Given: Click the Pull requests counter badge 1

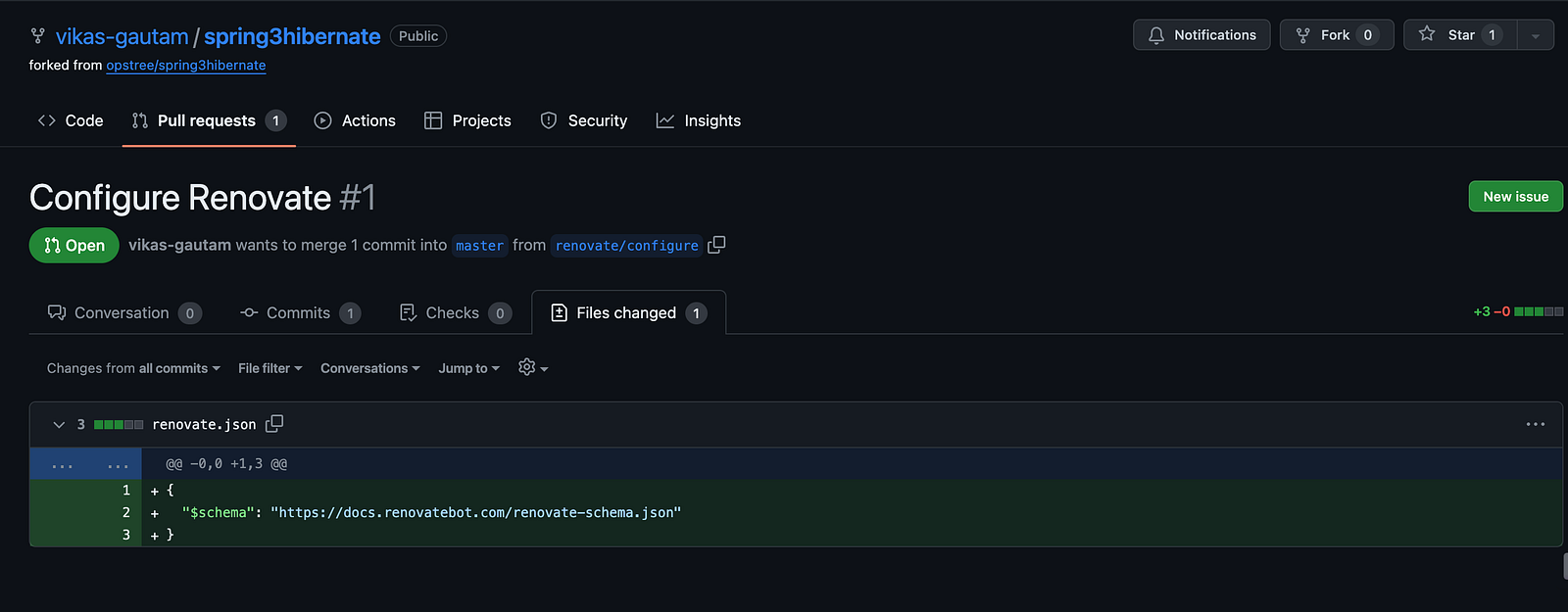Looking at the screenshot, I should click(x=275, y=120).
